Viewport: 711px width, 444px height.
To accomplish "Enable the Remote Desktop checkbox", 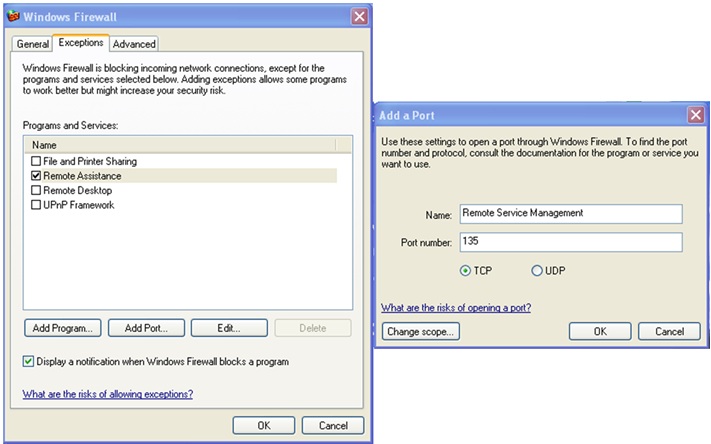I will pos(36,190).
